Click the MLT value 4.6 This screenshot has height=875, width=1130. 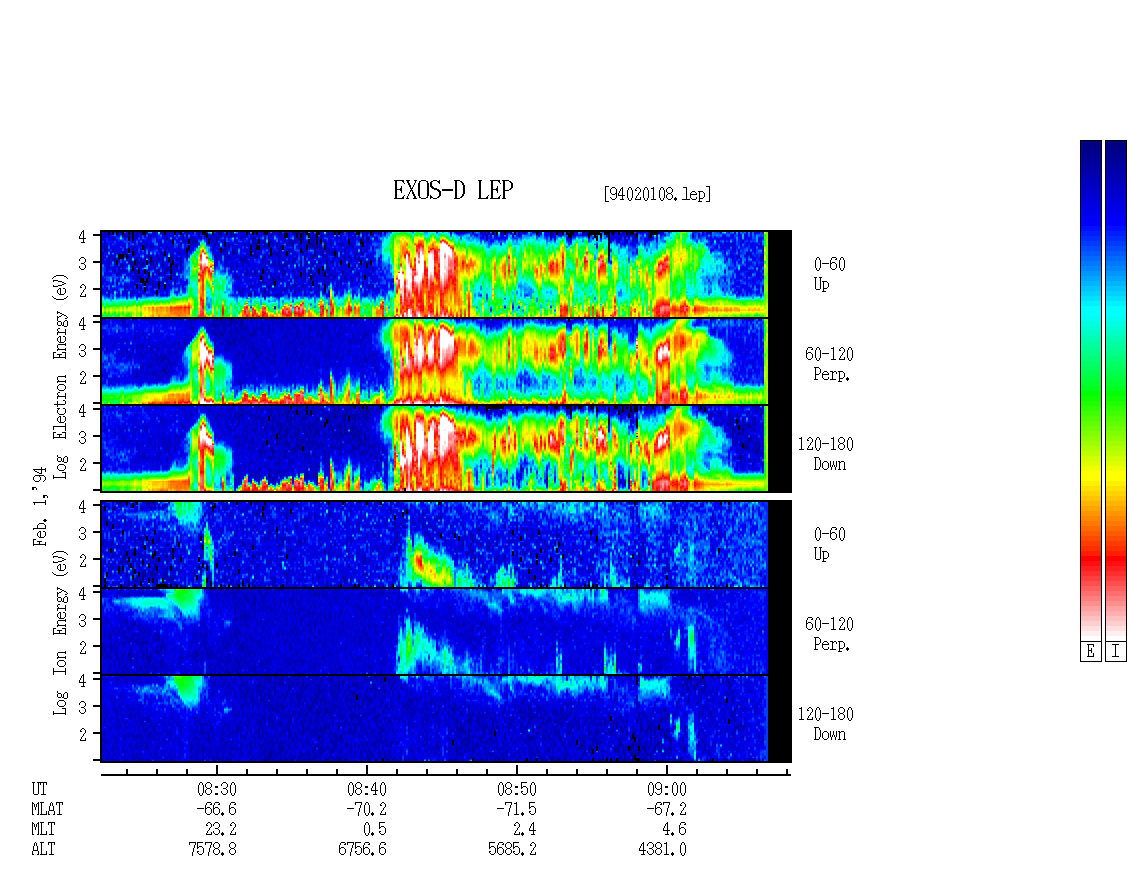point(675,830)
